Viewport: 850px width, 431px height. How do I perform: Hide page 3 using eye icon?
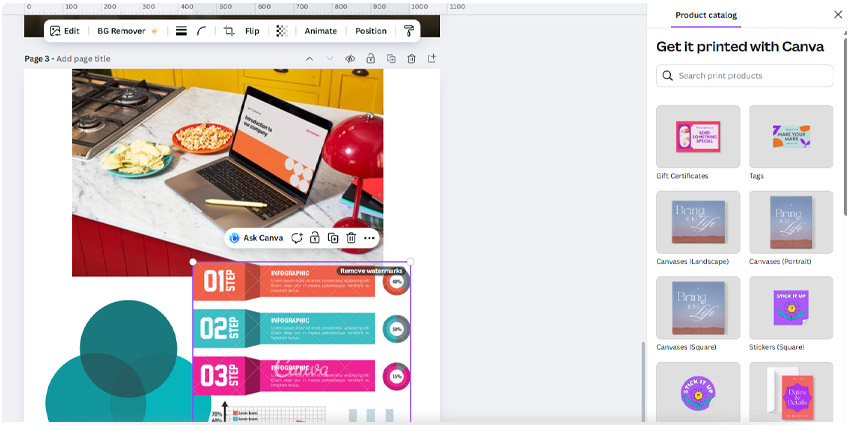350,59
